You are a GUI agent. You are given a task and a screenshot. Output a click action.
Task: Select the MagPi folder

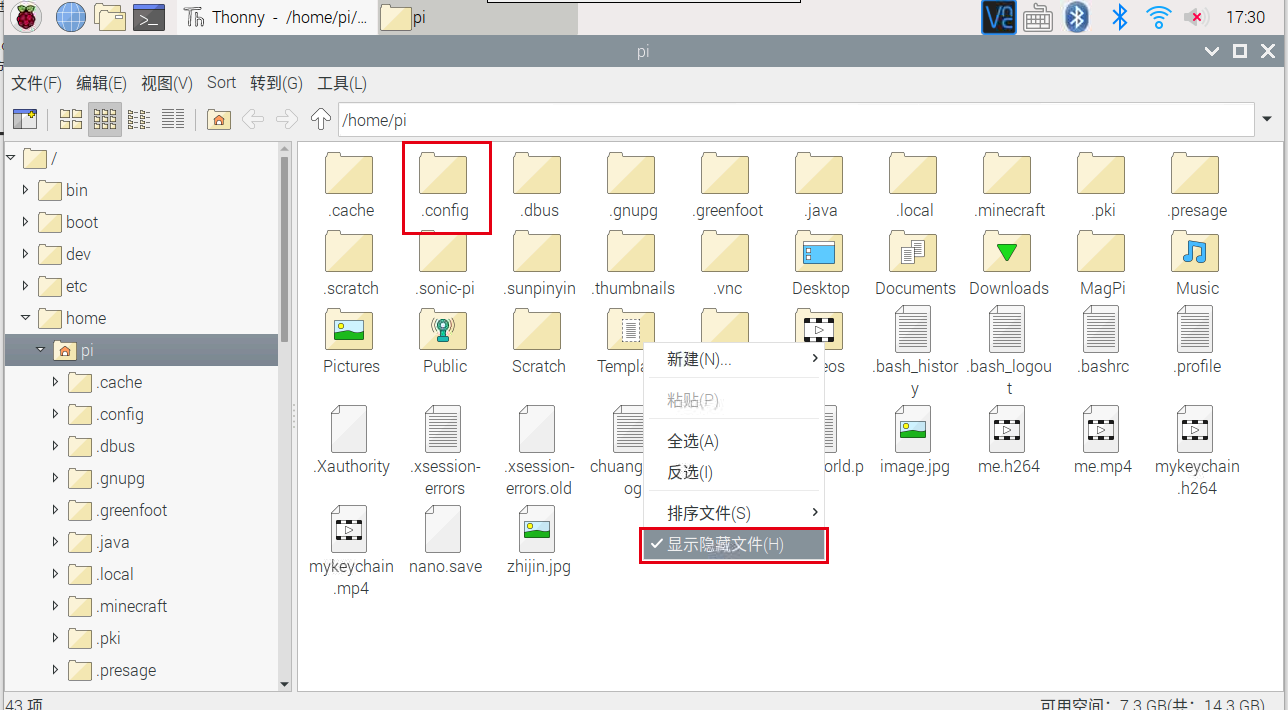[1101, 252]
